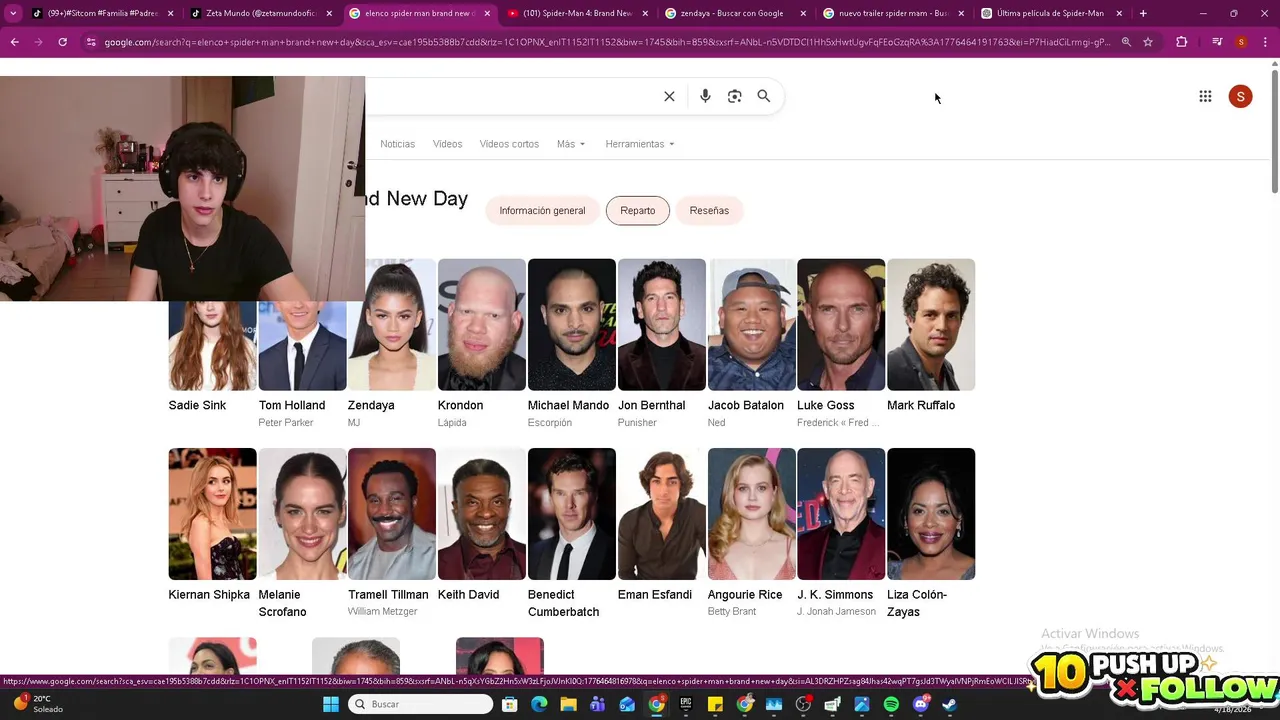1280x720 pixels.
Task: Open Benedict Cumberbatch cast name link
Action: [x=563, y=603]
